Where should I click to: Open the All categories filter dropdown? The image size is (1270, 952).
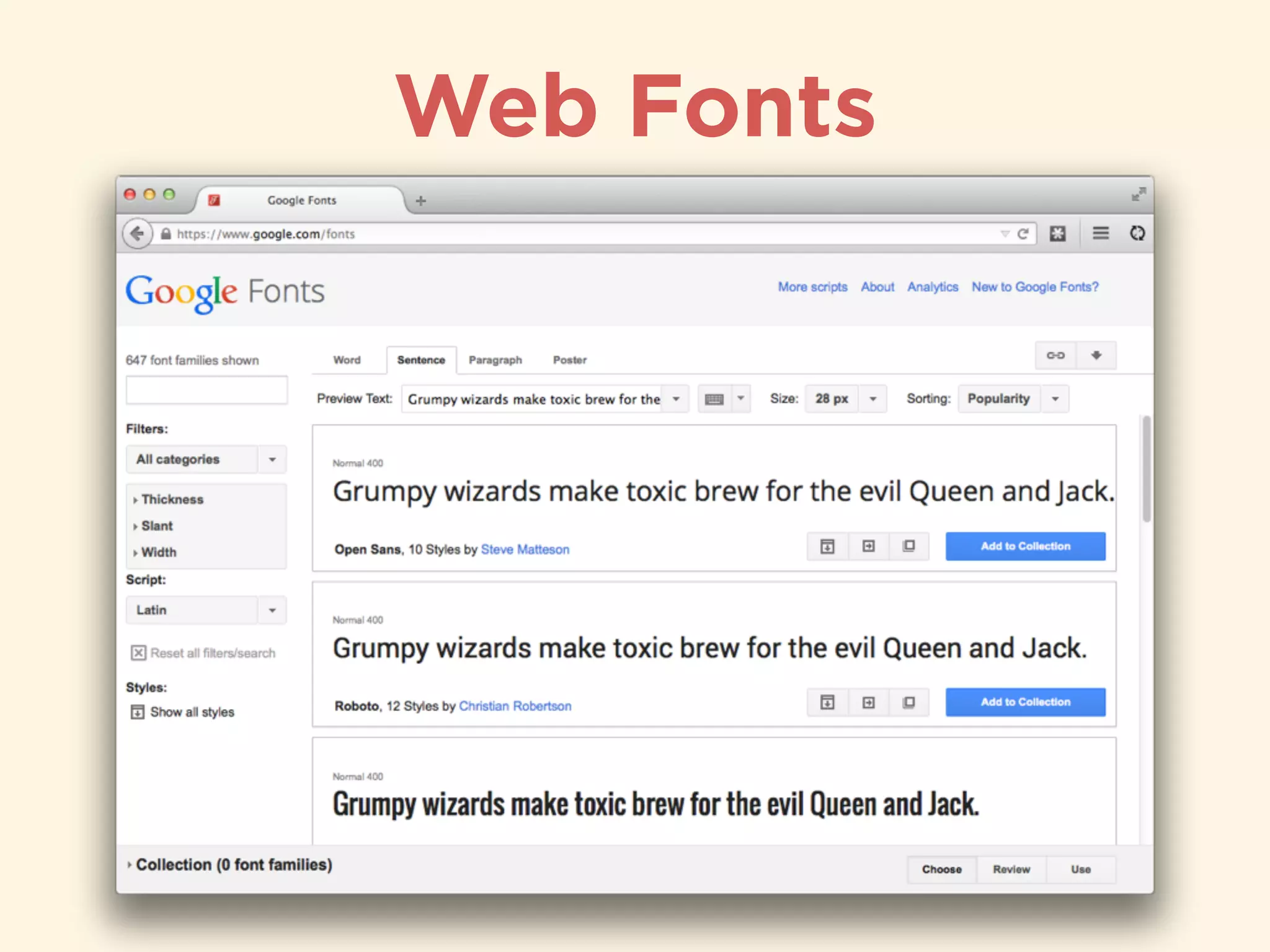206,460
